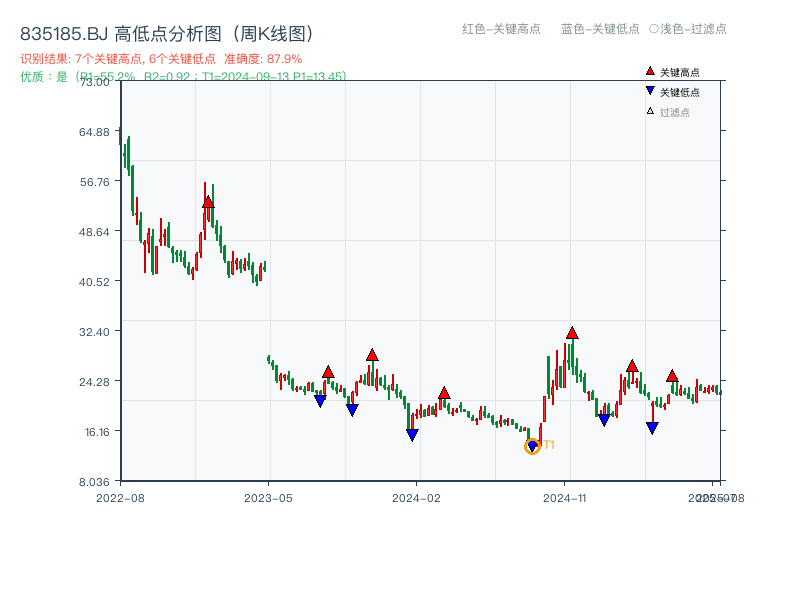Click the chart title 835185.BJ 高低点分析图
This screenshot has height=600, width=800.
[165, 31]
